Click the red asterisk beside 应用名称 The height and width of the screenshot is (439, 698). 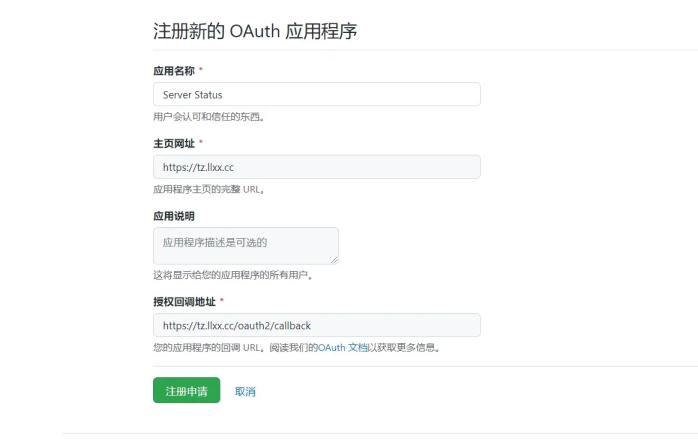201,69
